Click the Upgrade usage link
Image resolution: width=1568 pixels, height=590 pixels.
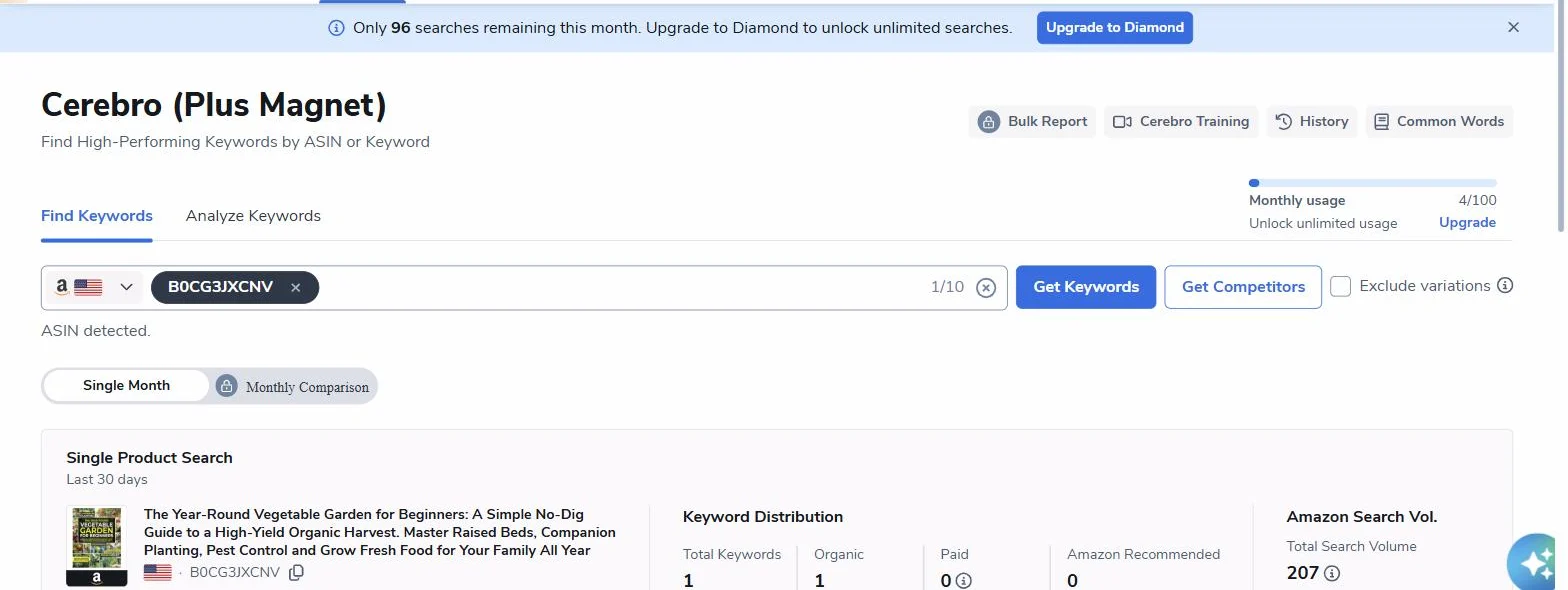pyautogui.click(x=1467, y=223)
